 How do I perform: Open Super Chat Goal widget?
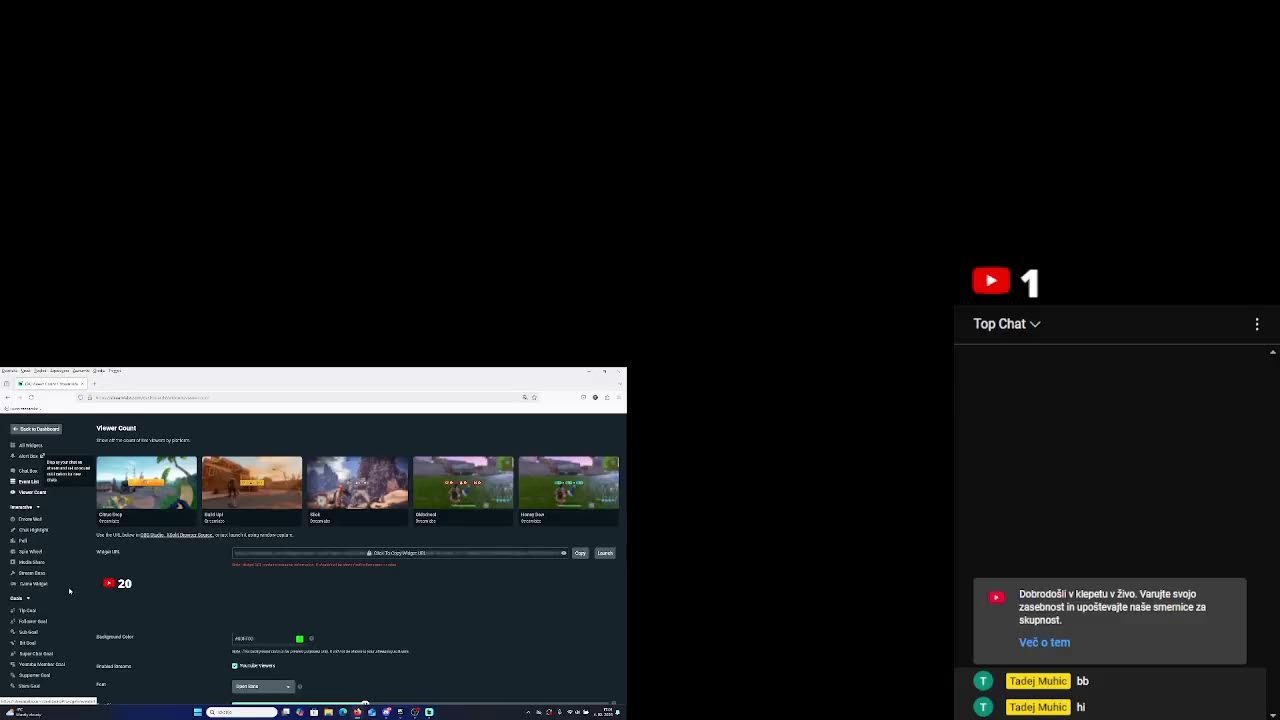tap(32, 654)
